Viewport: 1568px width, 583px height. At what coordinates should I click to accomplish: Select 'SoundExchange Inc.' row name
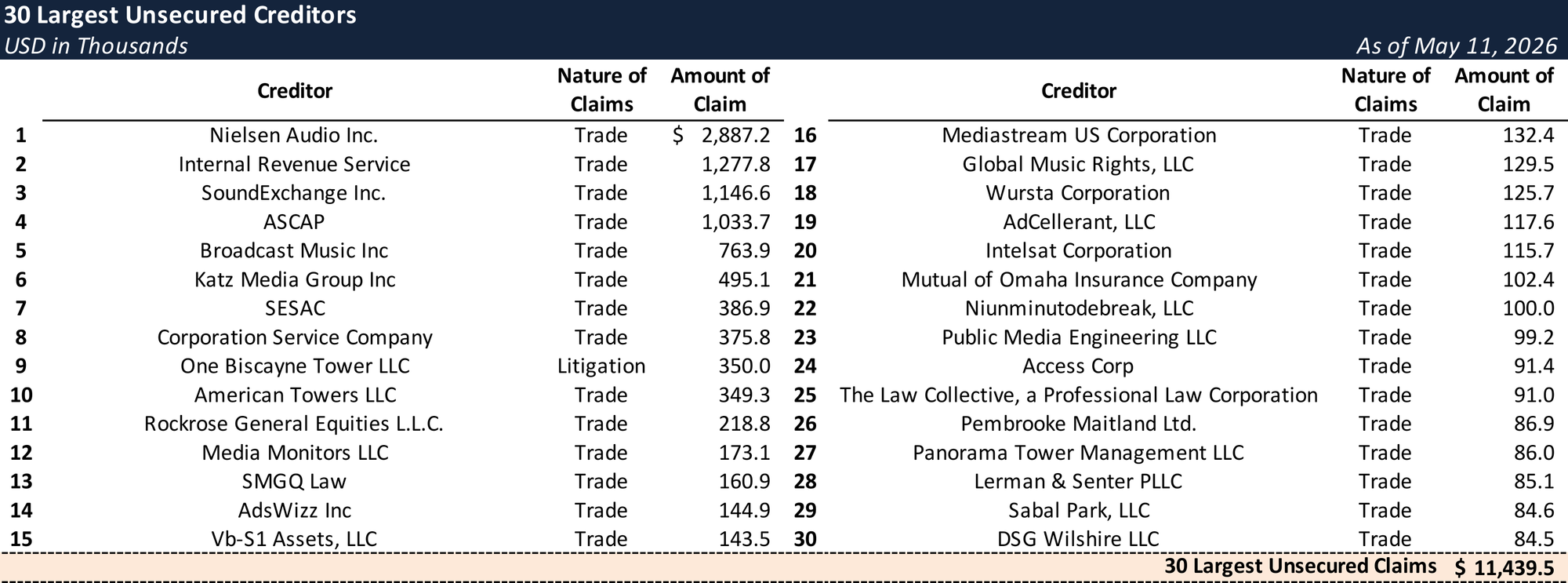[x=294, y=193]
